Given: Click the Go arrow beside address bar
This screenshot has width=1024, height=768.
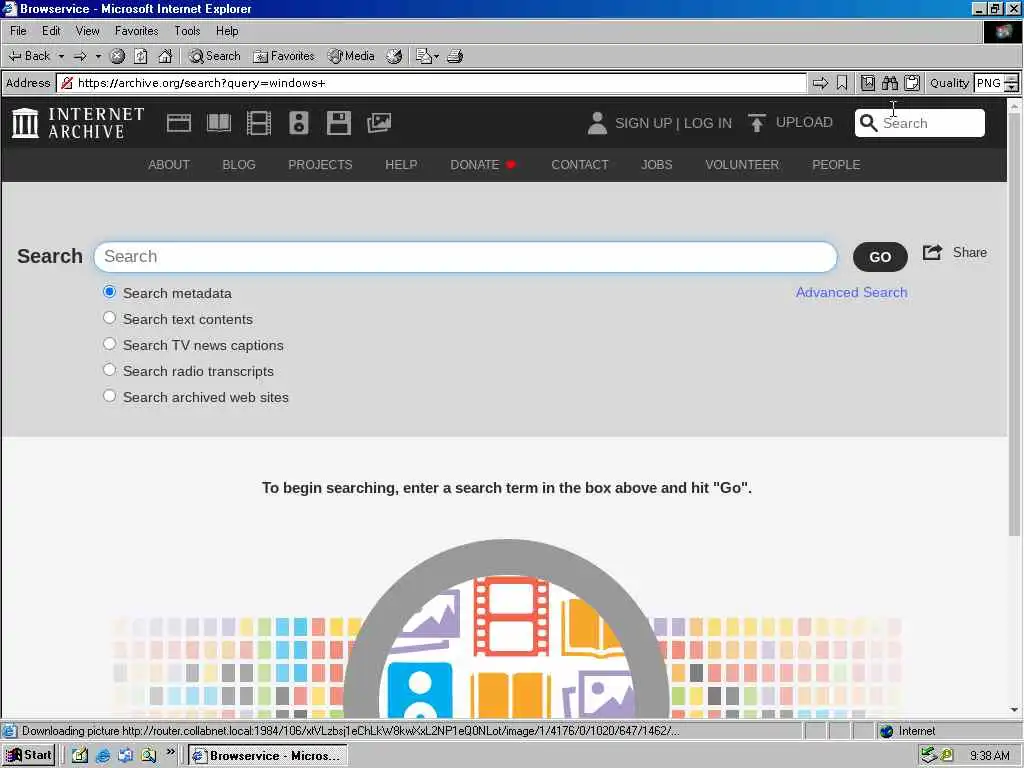Looking at the screenshot, I should pyautogui.click(x=820, y=83).
